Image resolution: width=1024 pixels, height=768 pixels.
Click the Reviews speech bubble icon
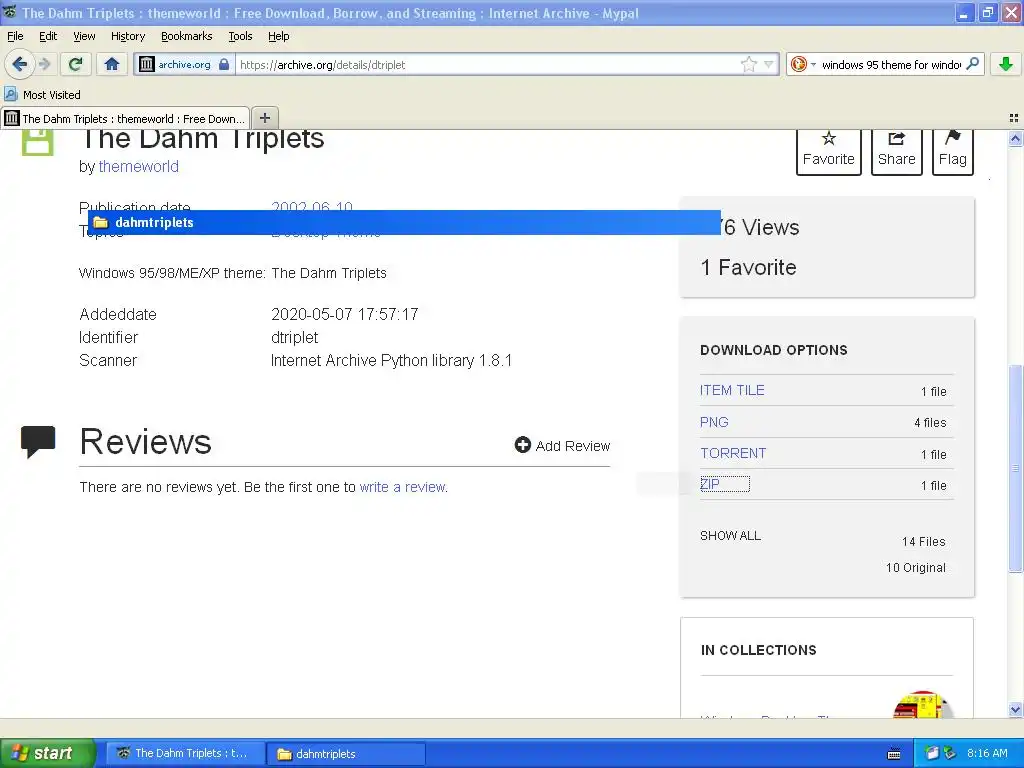[x=38, y=442]
